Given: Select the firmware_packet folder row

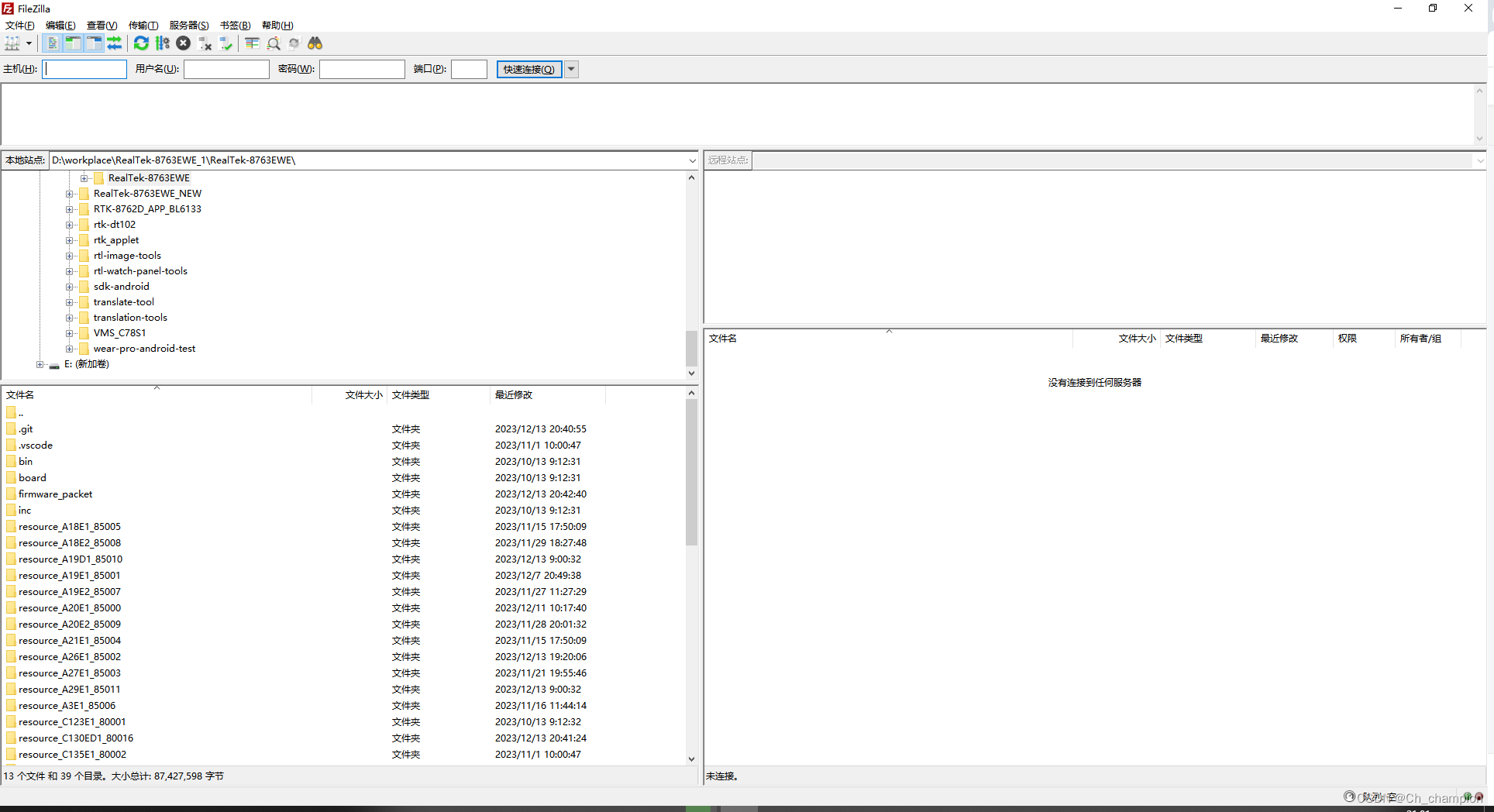Looking at the screenshot, I should [343, 494].
